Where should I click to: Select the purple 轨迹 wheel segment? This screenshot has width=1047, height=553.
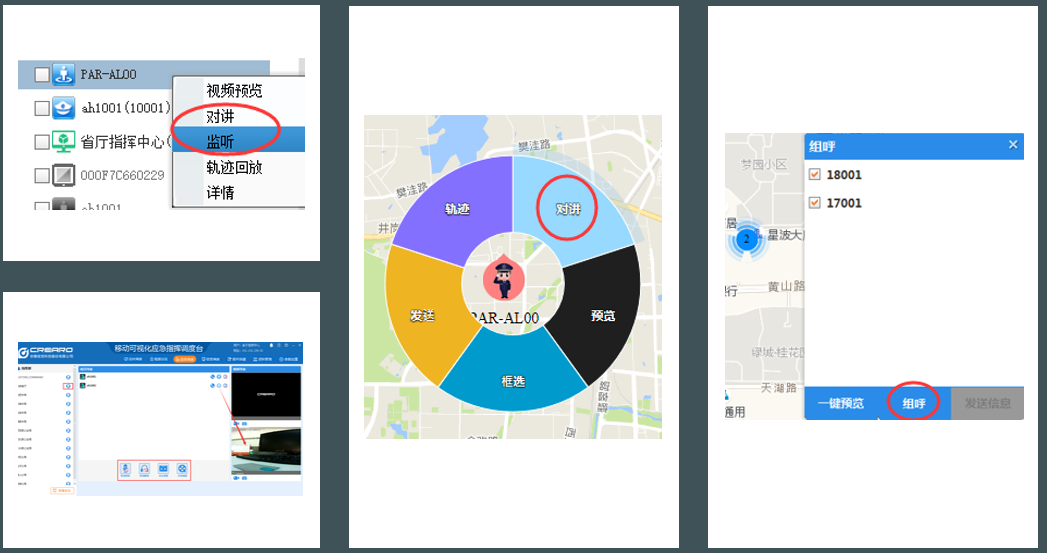[x=457, y=210]
